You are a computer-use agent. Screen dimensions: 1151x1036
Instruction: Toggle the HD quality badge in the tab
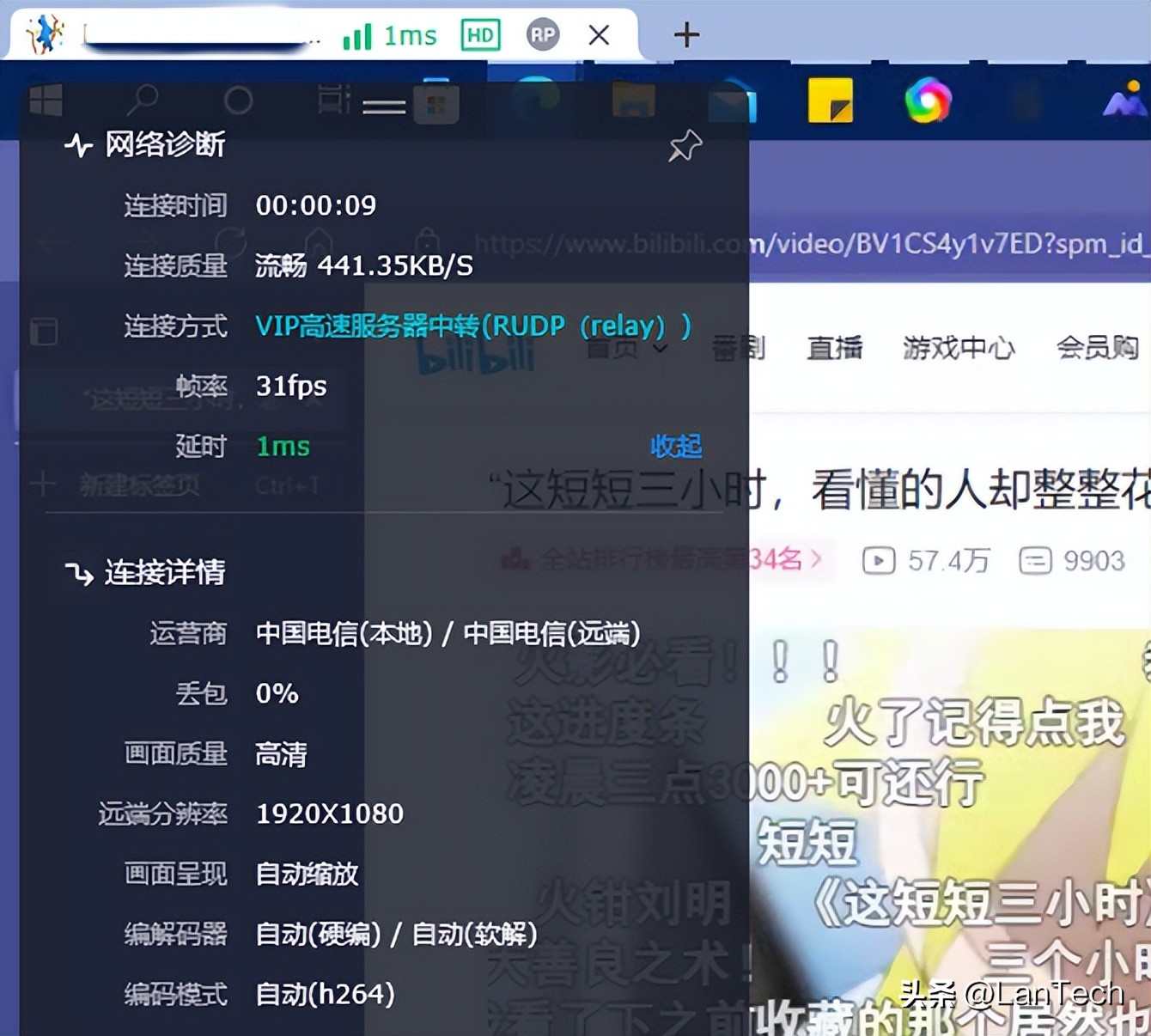pos(481,35)
